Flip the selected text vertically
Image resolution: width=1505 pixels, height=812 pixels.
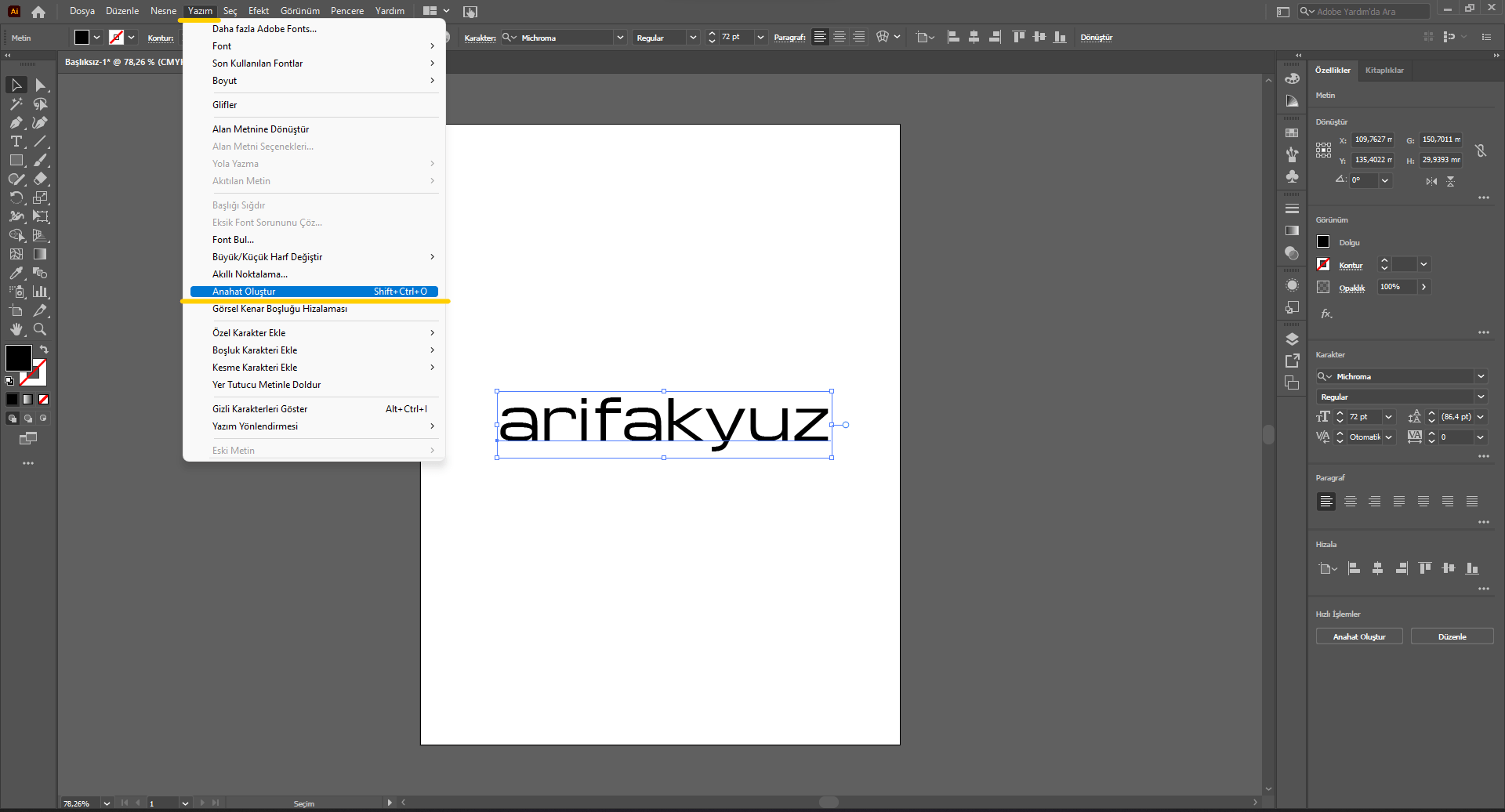[x=1450, y=181]
